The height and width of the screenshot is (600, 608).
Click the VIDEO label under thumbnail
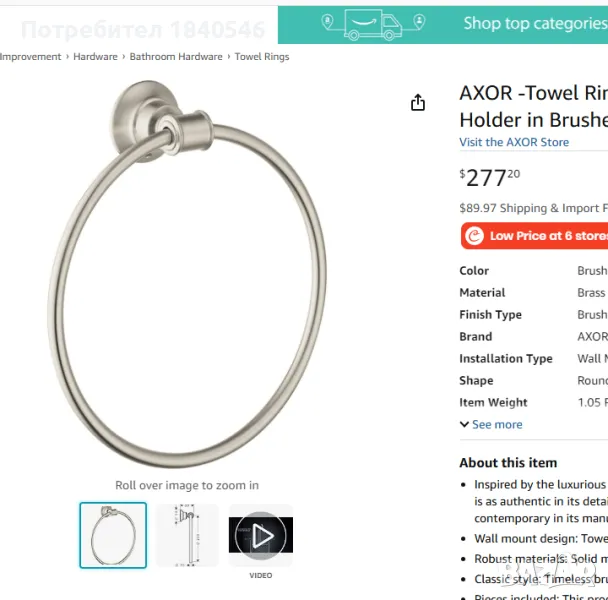261,576
